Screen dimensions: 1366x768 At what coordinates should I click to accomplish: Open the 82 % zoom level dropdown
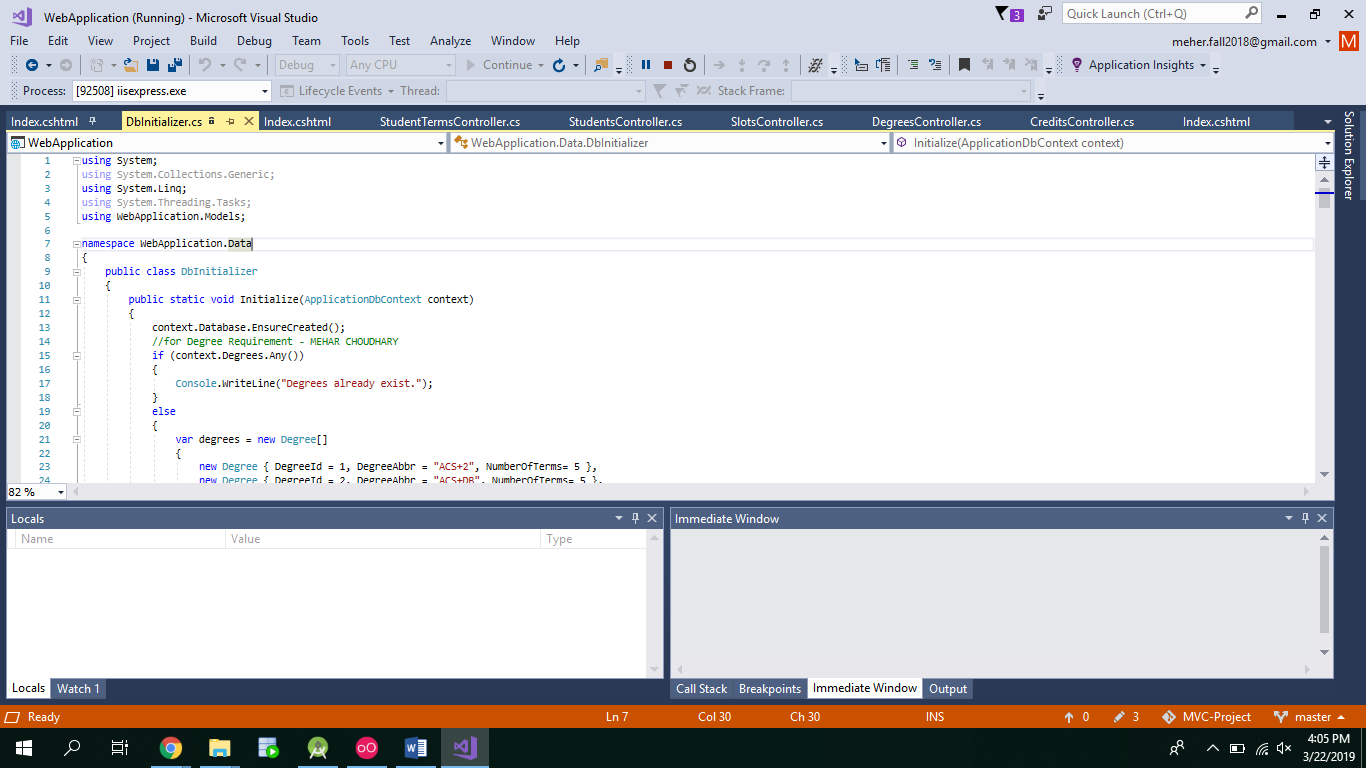(60, 492)
